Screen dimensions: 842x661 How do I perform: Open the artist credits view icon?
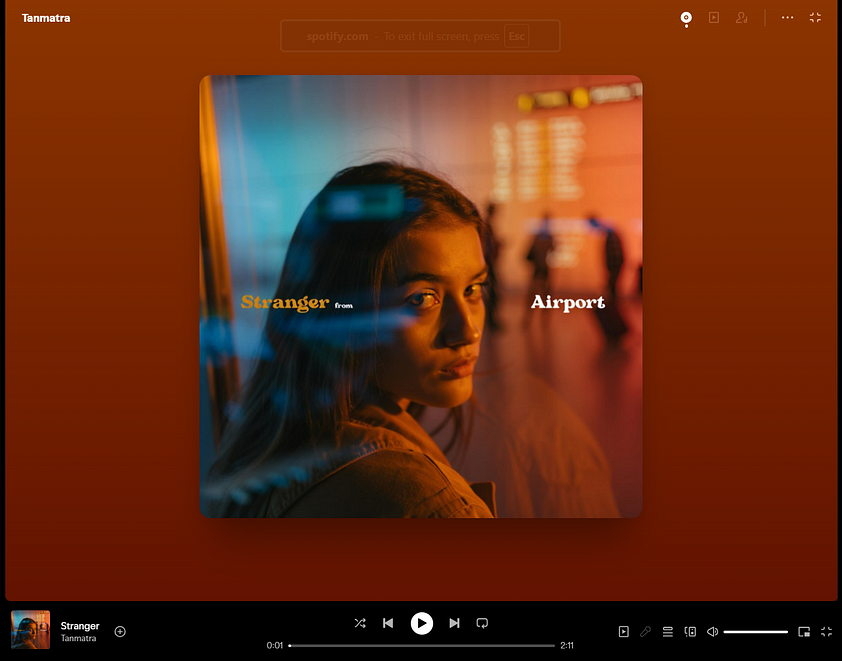pyautogui.click(x=742, y=18)
